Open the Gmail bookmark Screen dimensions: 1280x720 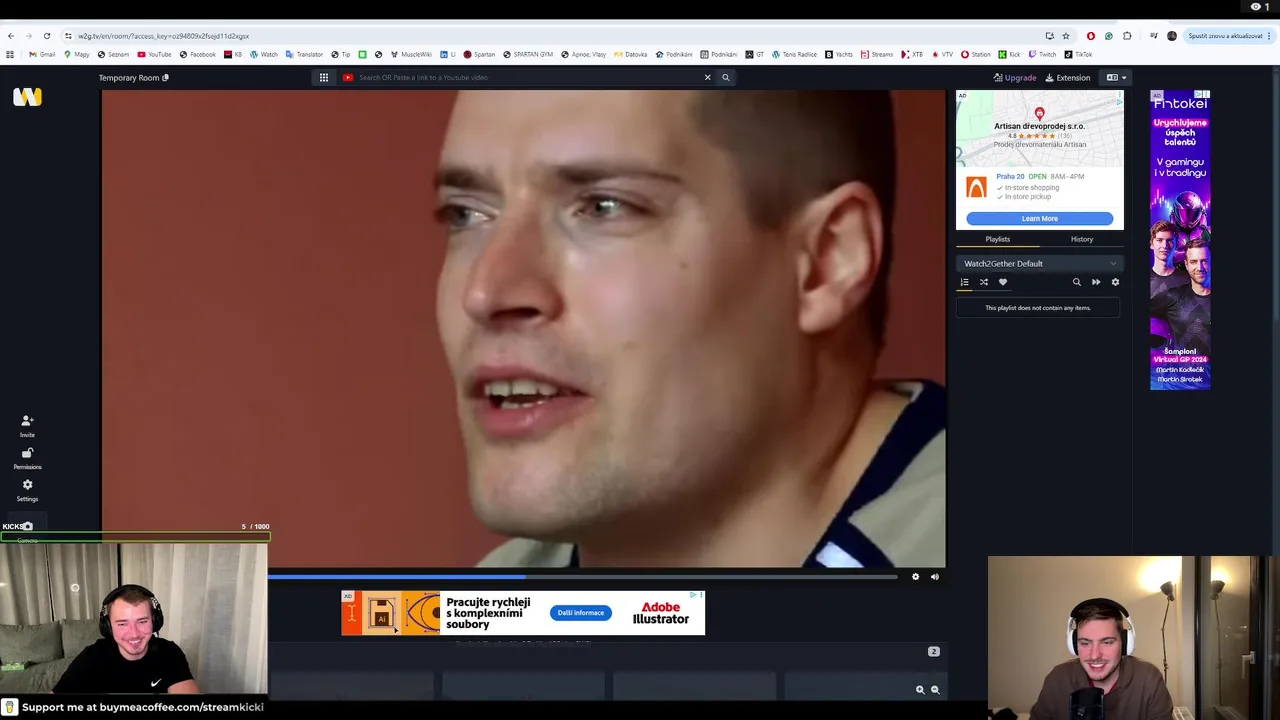pos(42,54)
